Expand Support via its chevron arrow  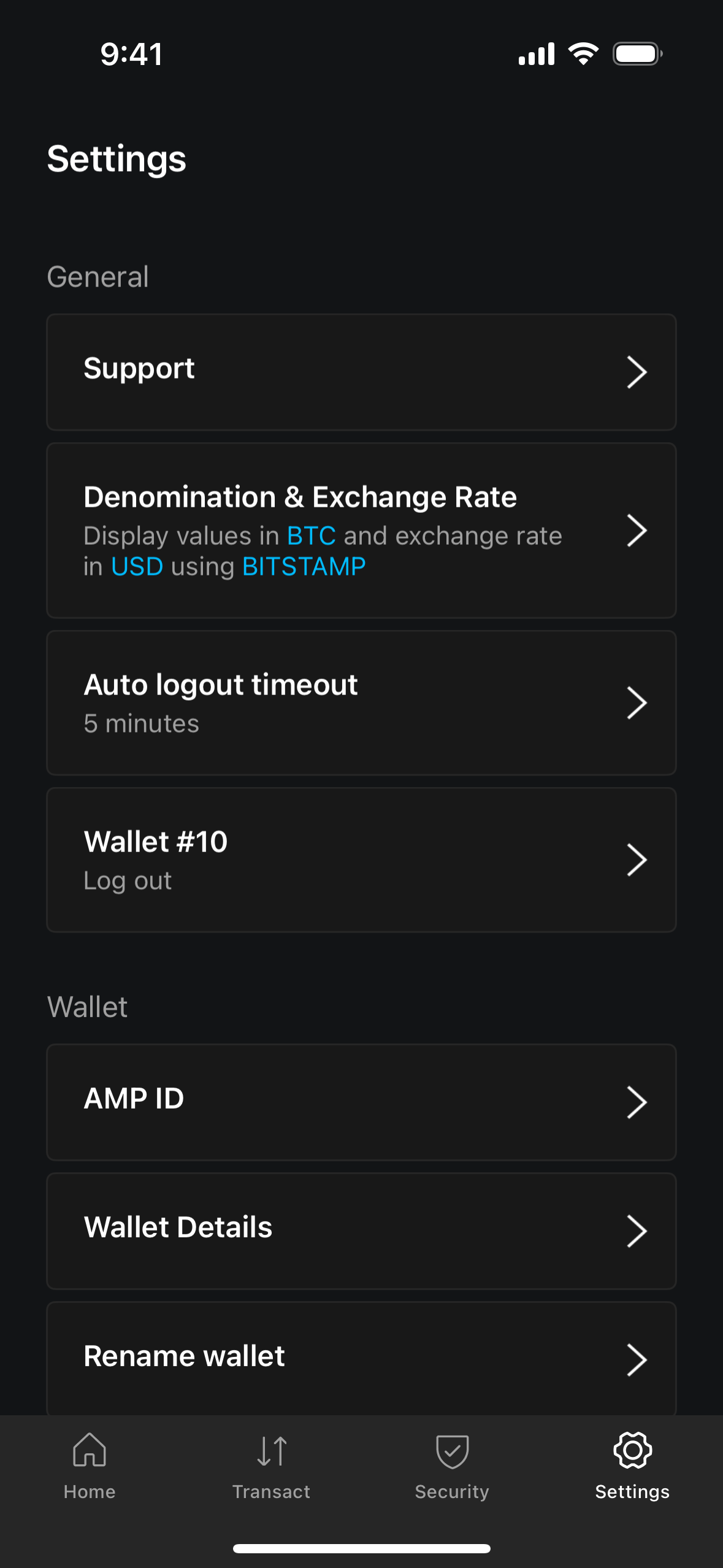[x=637, y=372]
